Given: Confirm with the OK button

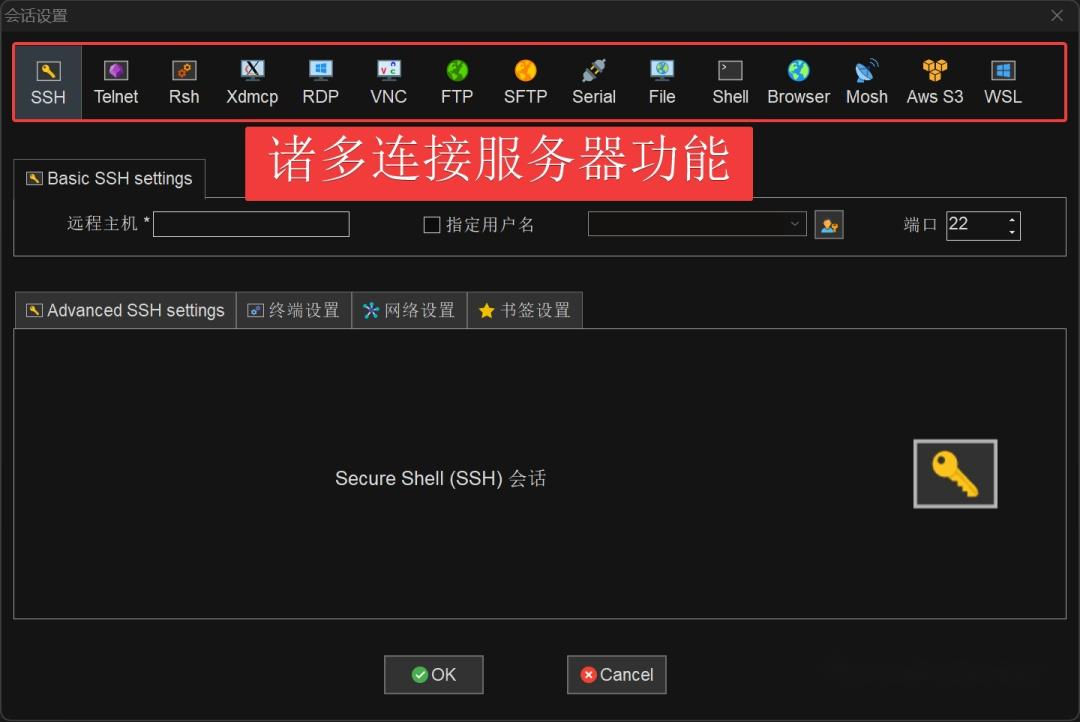Looking at the screenshot, I should [x=433, y=674].
